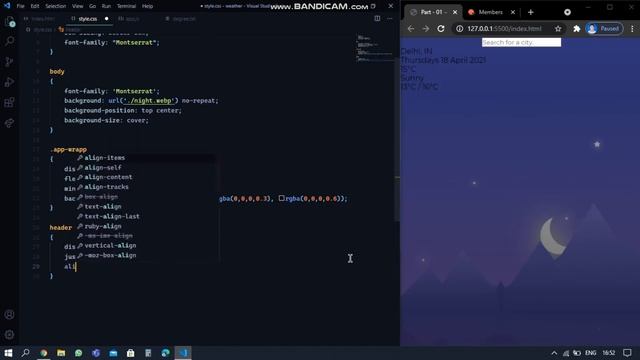Screen dimensions: 640x360
Task: Open the Run menu in VS Code
Action: (106, 6)
